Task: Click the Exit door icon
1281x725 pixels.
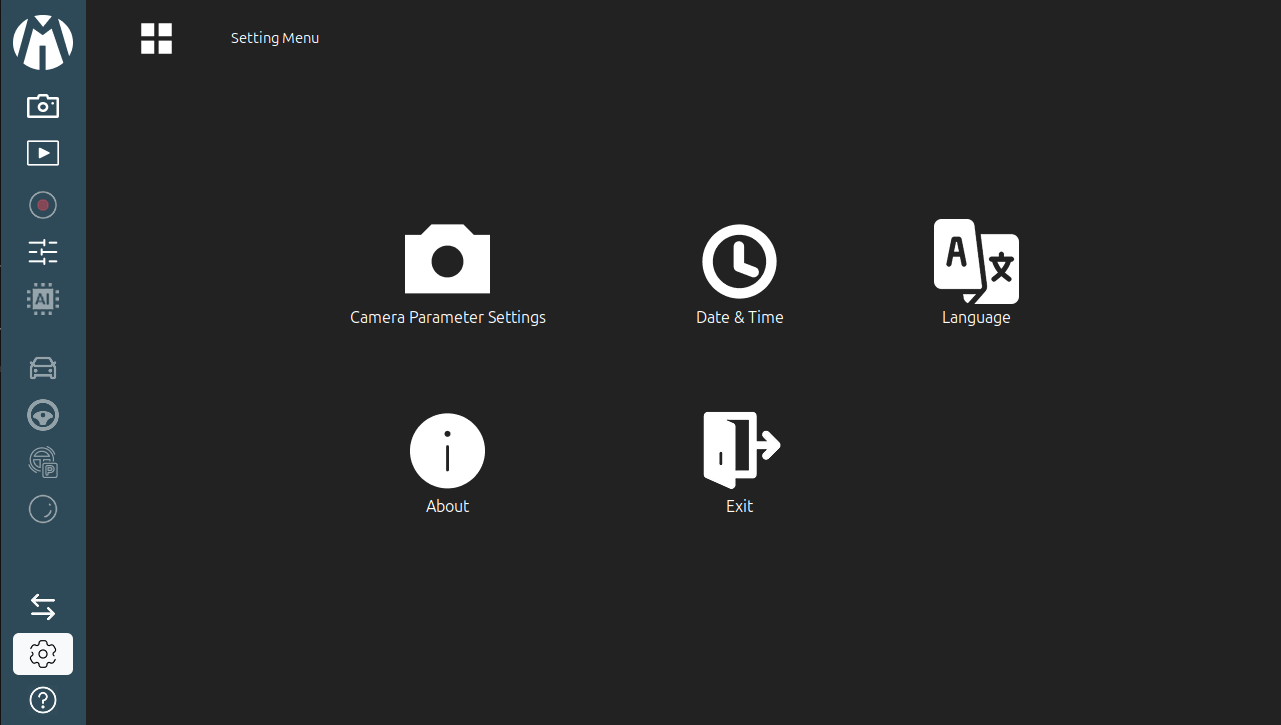Action: [x=740, y=450]
